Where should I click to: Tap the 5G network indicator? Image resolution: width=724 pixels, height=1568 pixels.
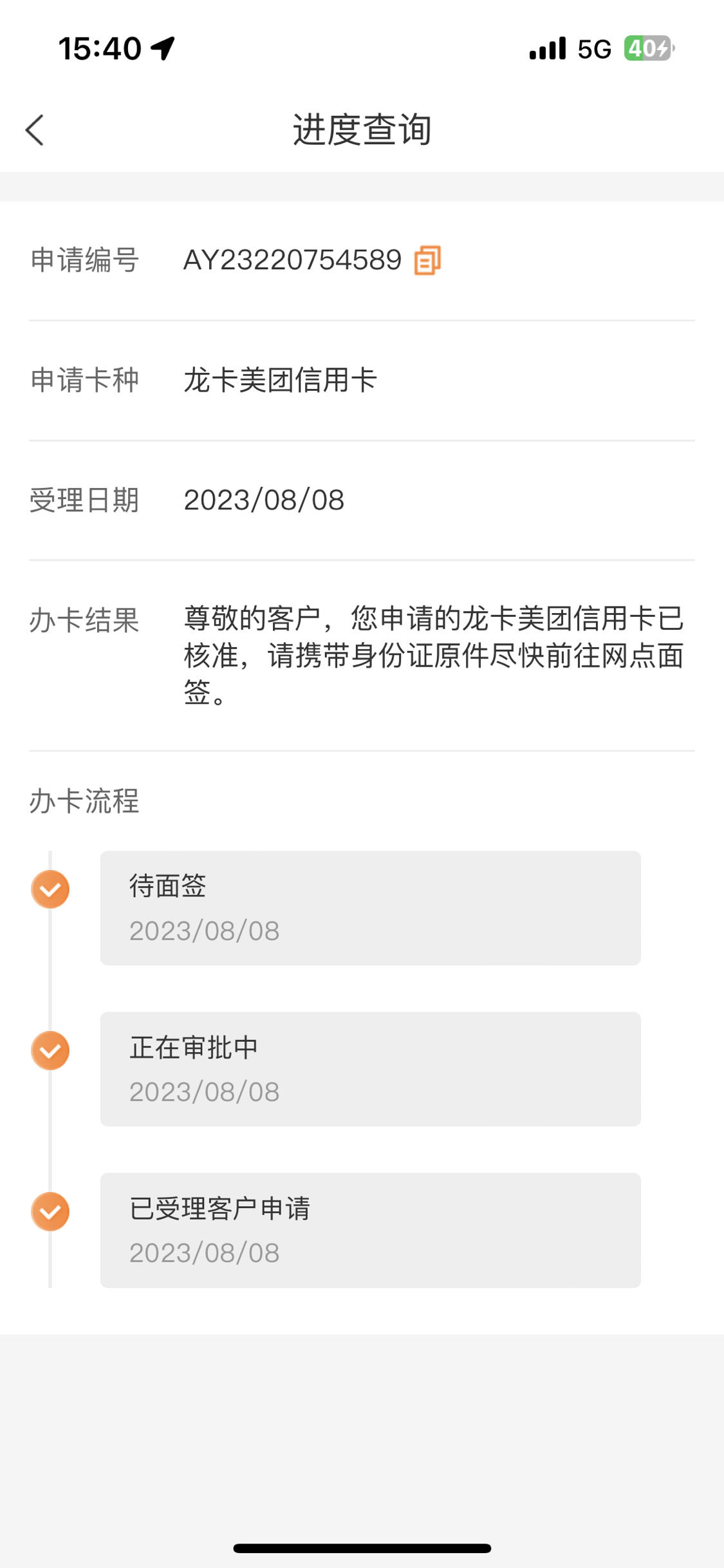click(x=594, y=49)
